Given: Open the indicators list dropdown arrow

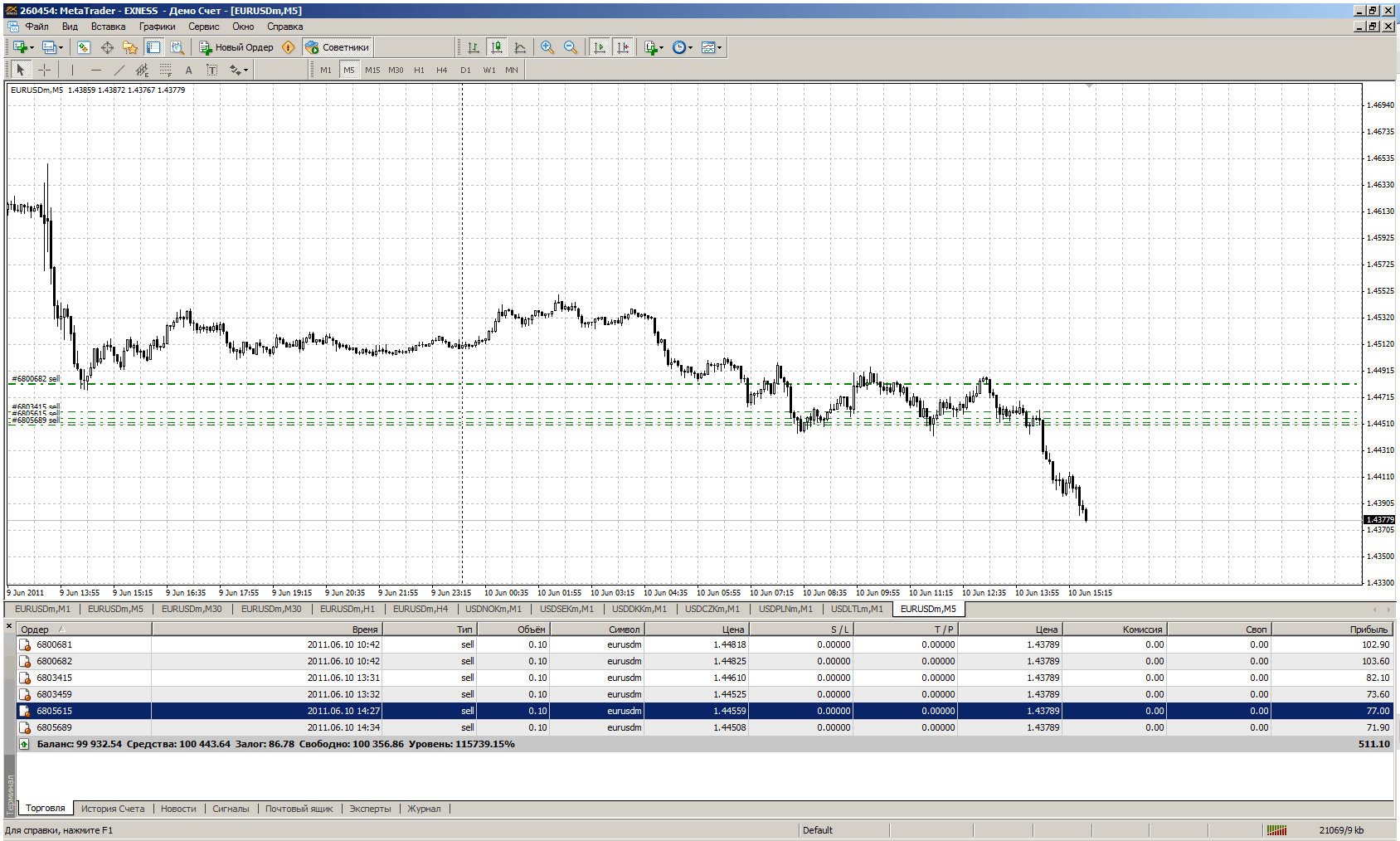Looking at the screenshot, I should [662, 47].
